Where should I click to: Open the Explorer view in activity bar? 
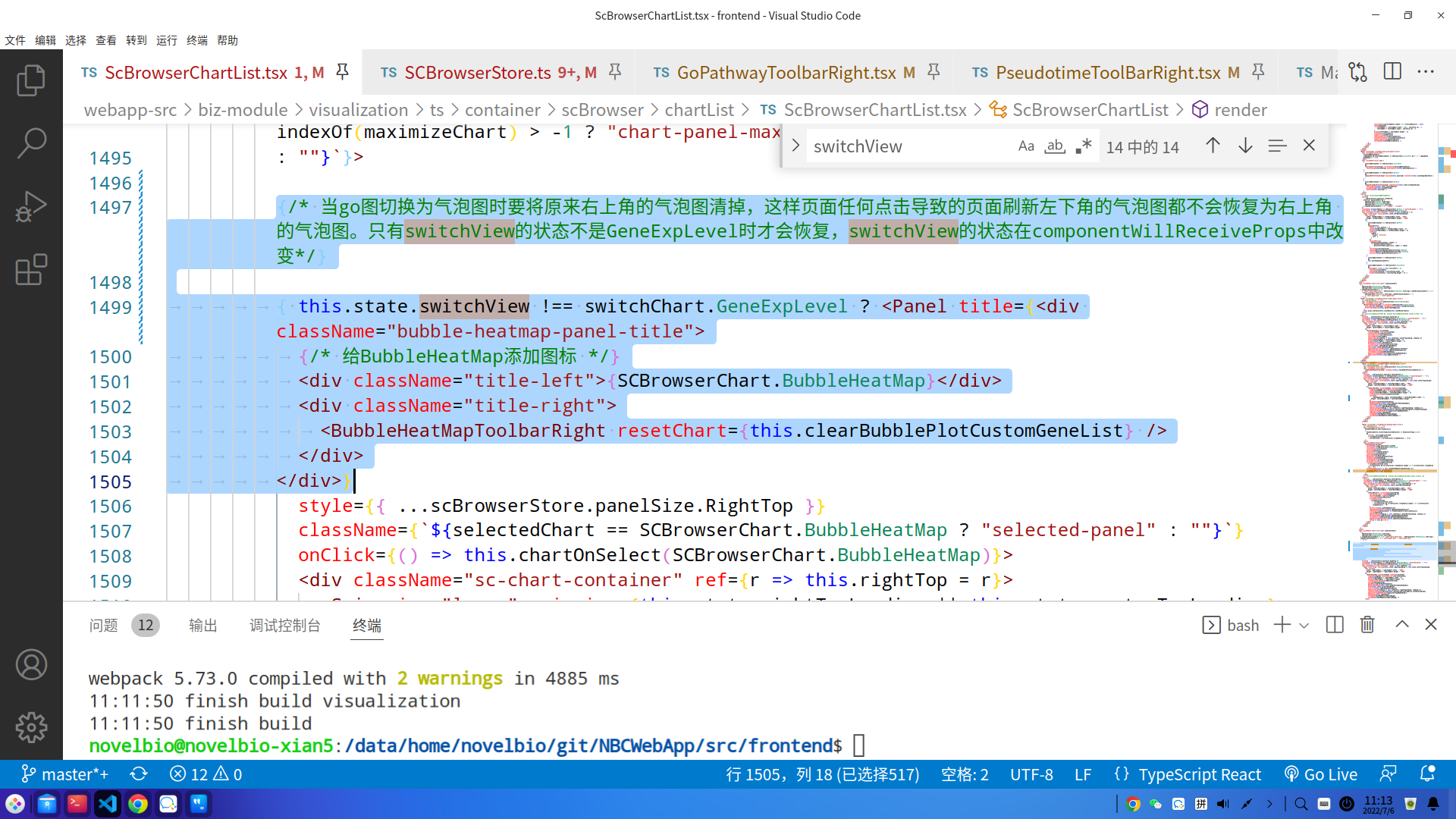[x=31, y=80]
